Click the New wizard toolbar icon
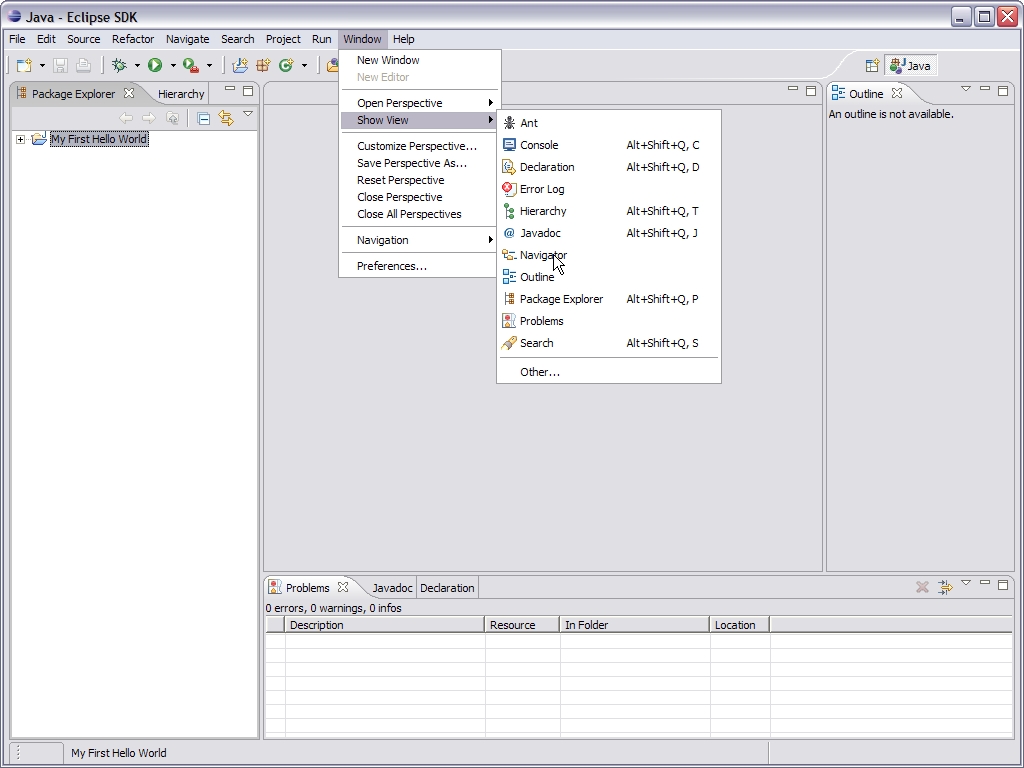1024x768 pixels. [x=24, y=65]
